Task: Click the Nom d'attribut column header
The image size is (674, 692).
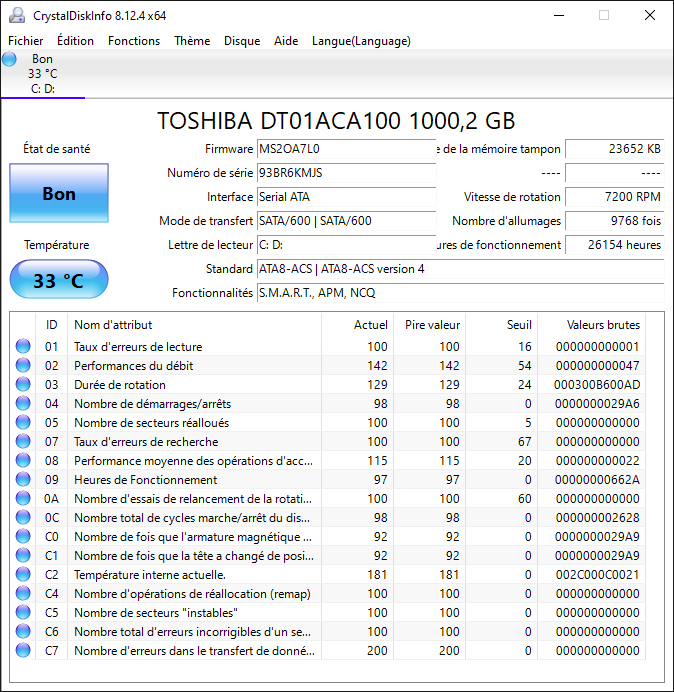Action: coord(195,325)
